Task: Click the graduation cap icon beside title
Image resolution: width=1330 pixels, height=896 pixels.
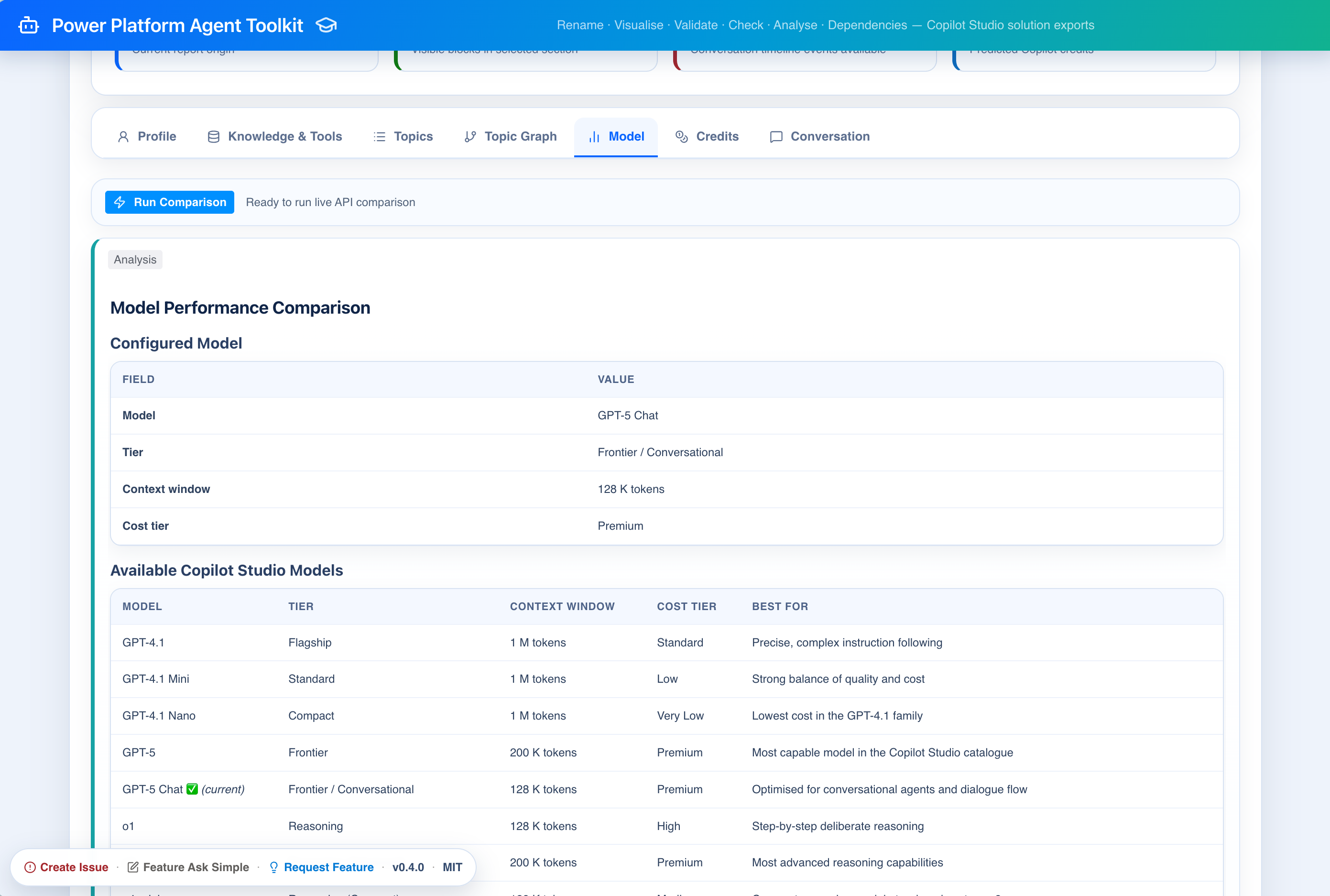Action: pyautogui.click(x=326, y=25)
